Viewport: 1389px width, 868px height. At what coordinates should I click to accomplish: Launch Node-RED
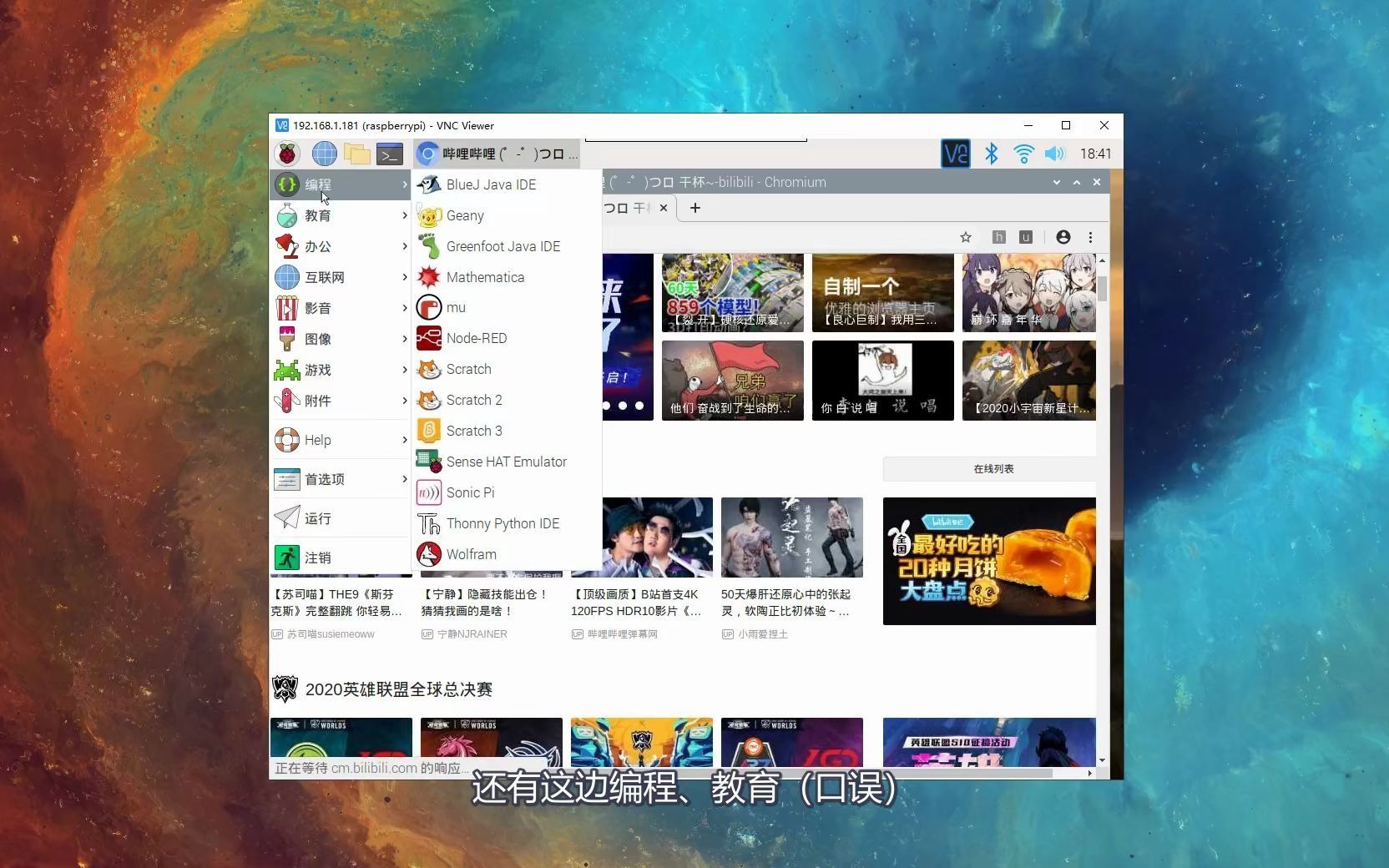[477, 338]
